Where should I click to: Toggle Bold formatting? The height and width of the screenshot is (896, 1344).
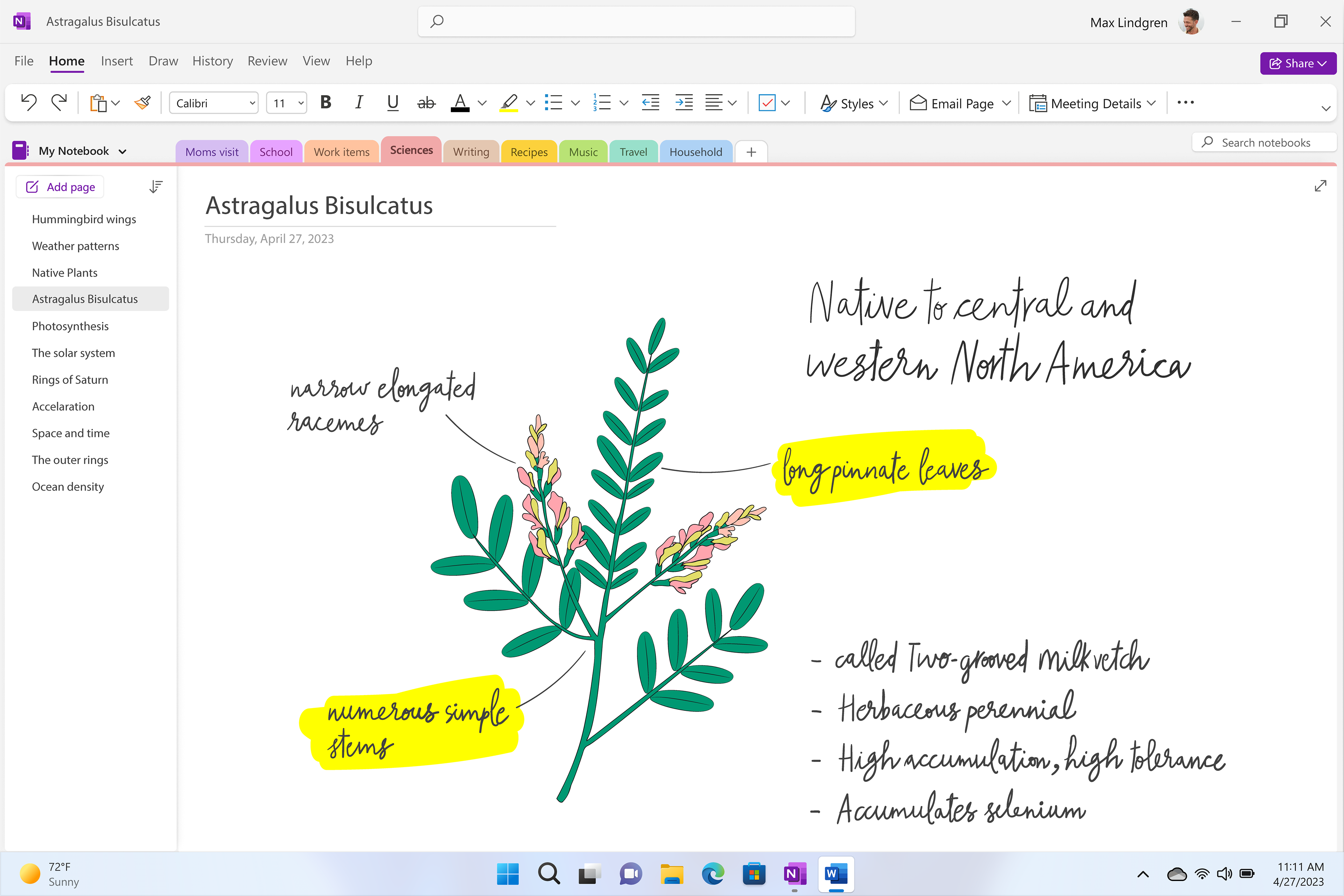click(326, 103)
